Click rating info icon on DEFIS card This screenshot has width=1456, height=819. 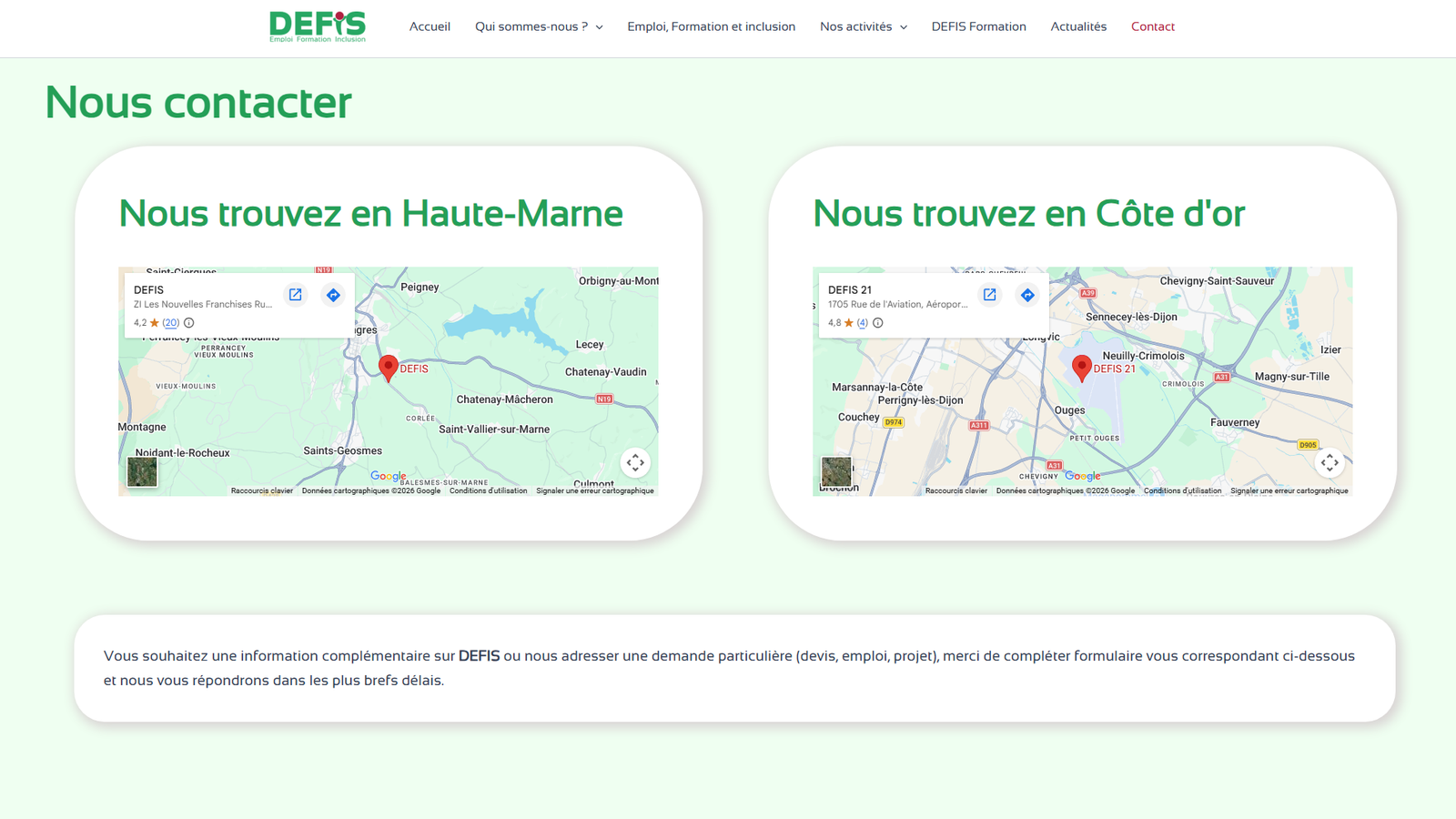coord(189,323)
